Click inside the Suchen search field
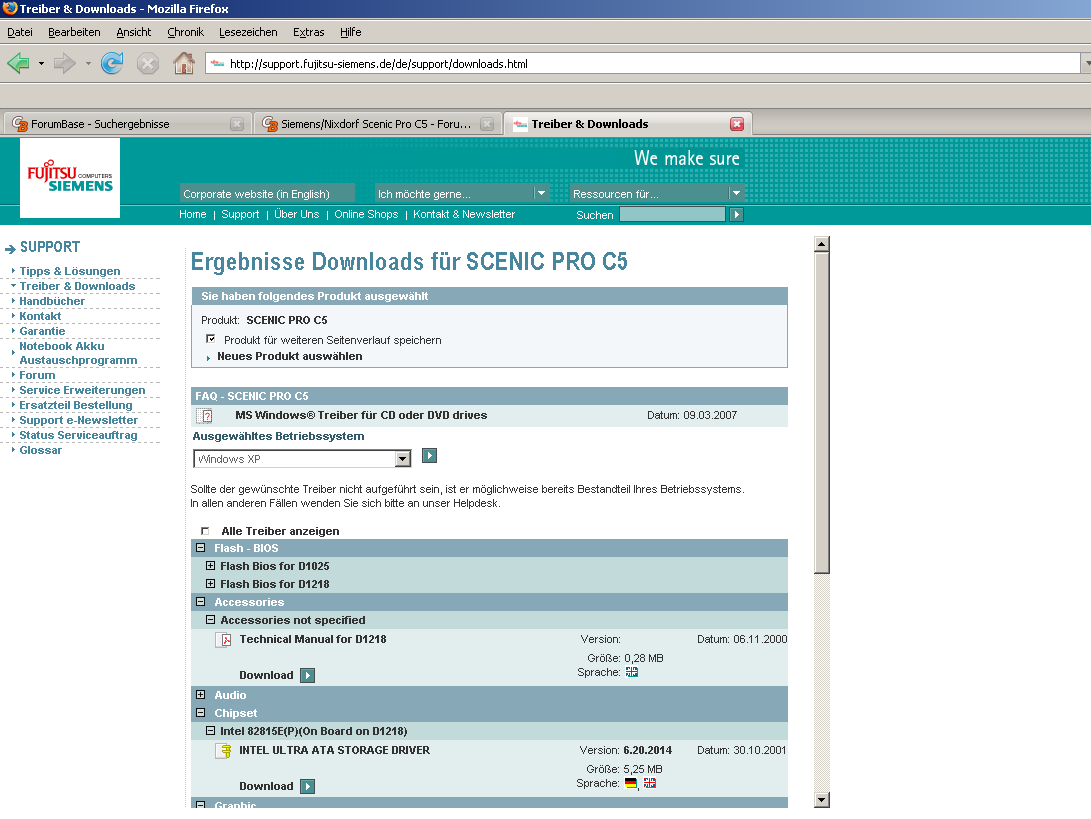1091x819 pixels. [x=672, y=214]
